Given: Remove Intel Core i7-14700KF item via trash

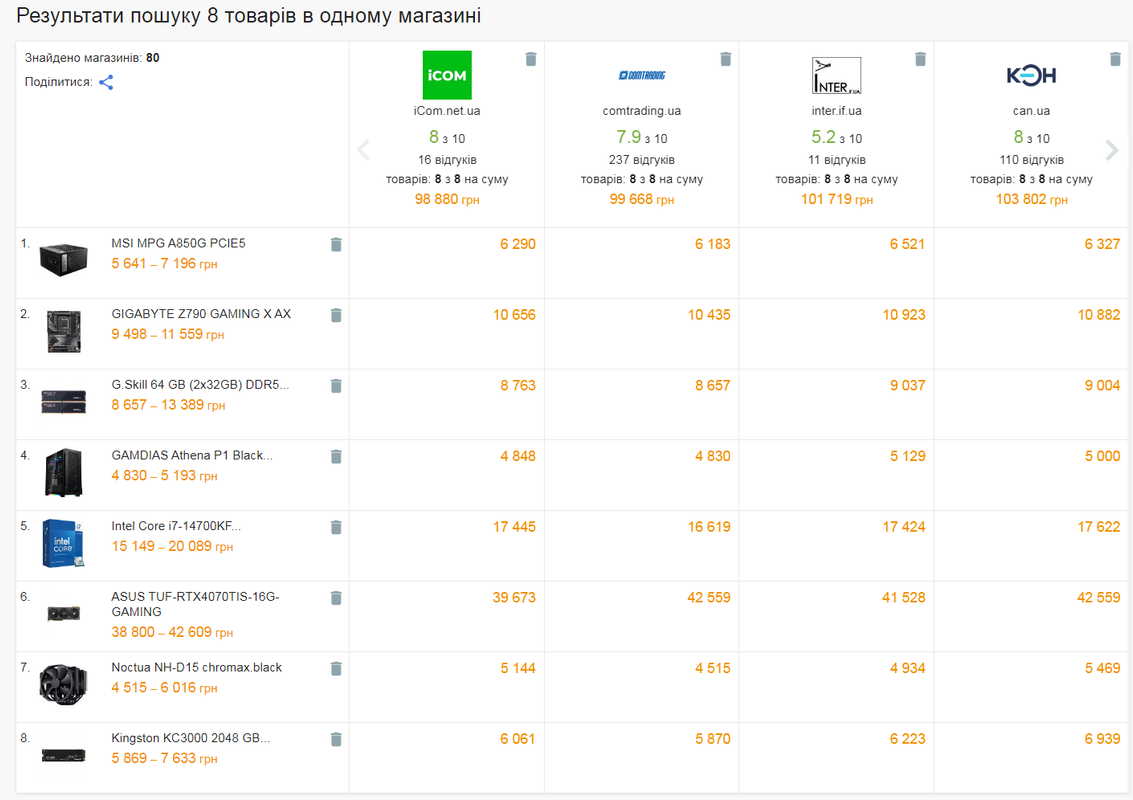Looking at the screenshot, I should 336,528.
